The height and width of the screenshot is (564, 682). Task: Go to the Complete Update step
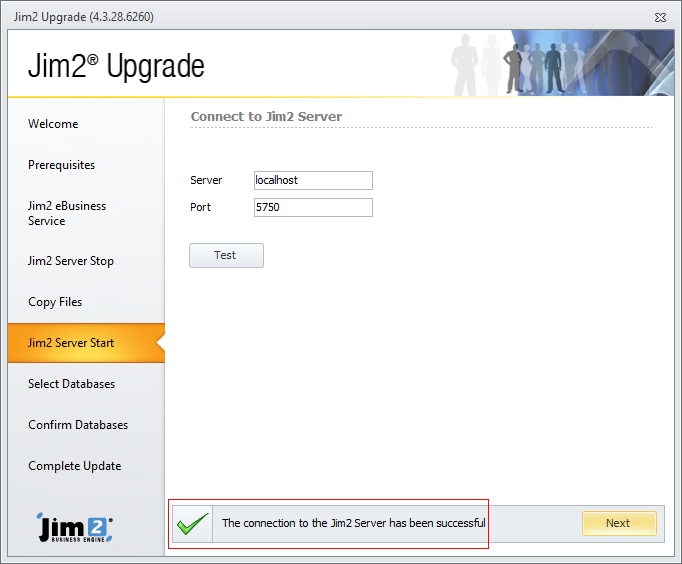pyautogui.click(x=74, y=466)
